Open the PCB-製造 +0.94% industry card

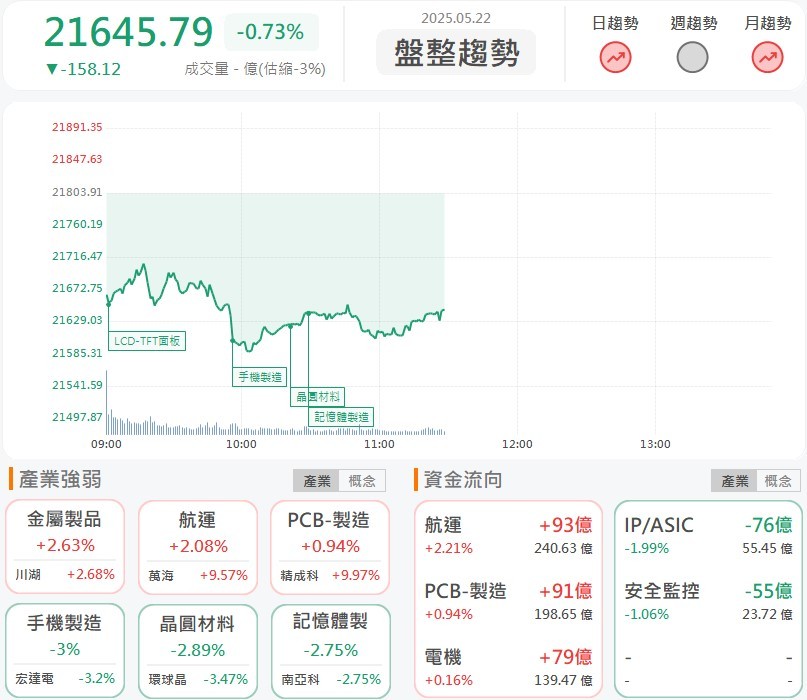pos(330,547)
